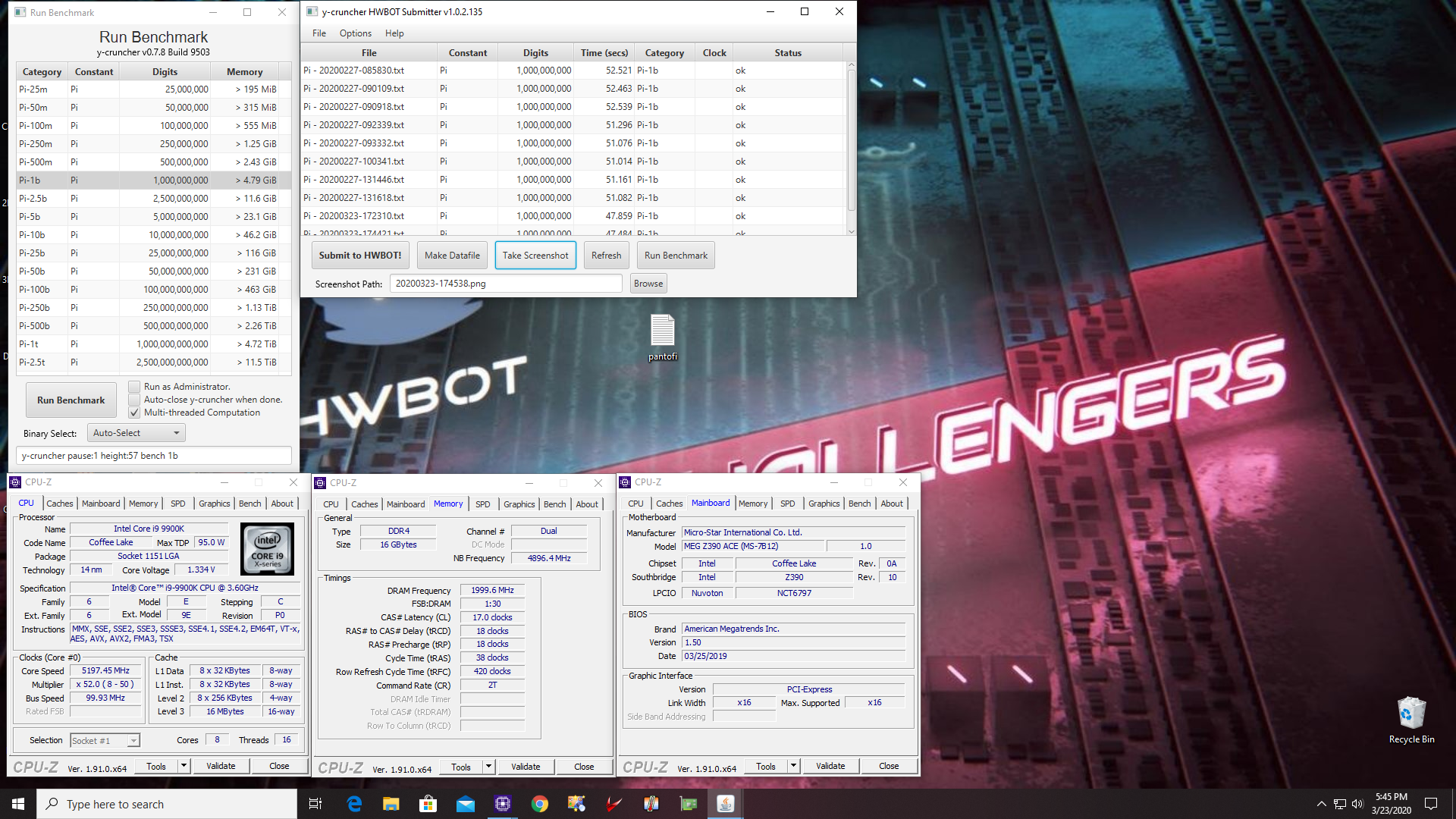The image size is (1456, 819).
Task: Click the Screenshot Path input field
Action: [506, 284]
